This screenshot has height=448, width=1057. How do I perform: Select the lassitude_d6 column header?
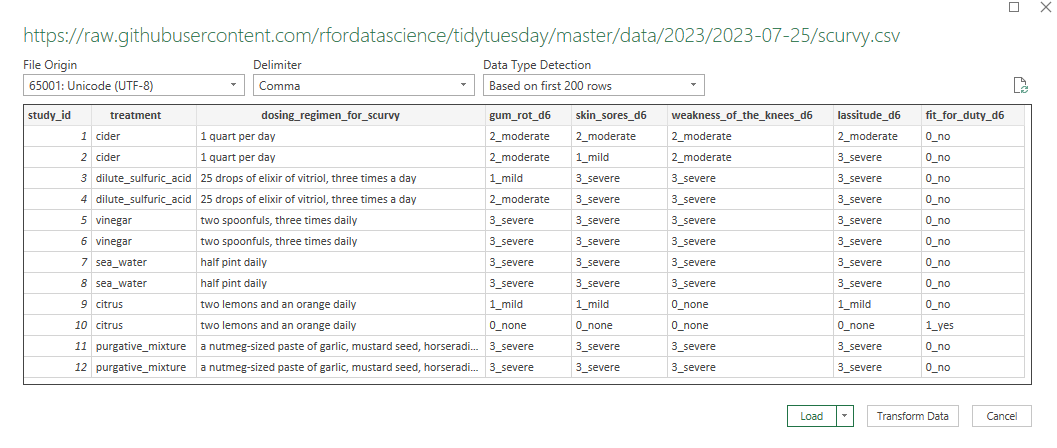(x=877, y=115)
